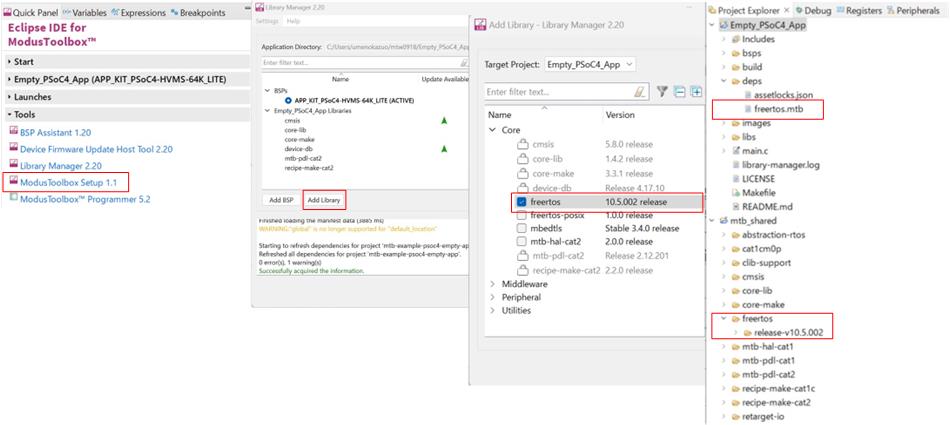Collapse the deps folder in Project Explorer
The image size is (950, 425).
pyautogui.click(x=723, y=81)
